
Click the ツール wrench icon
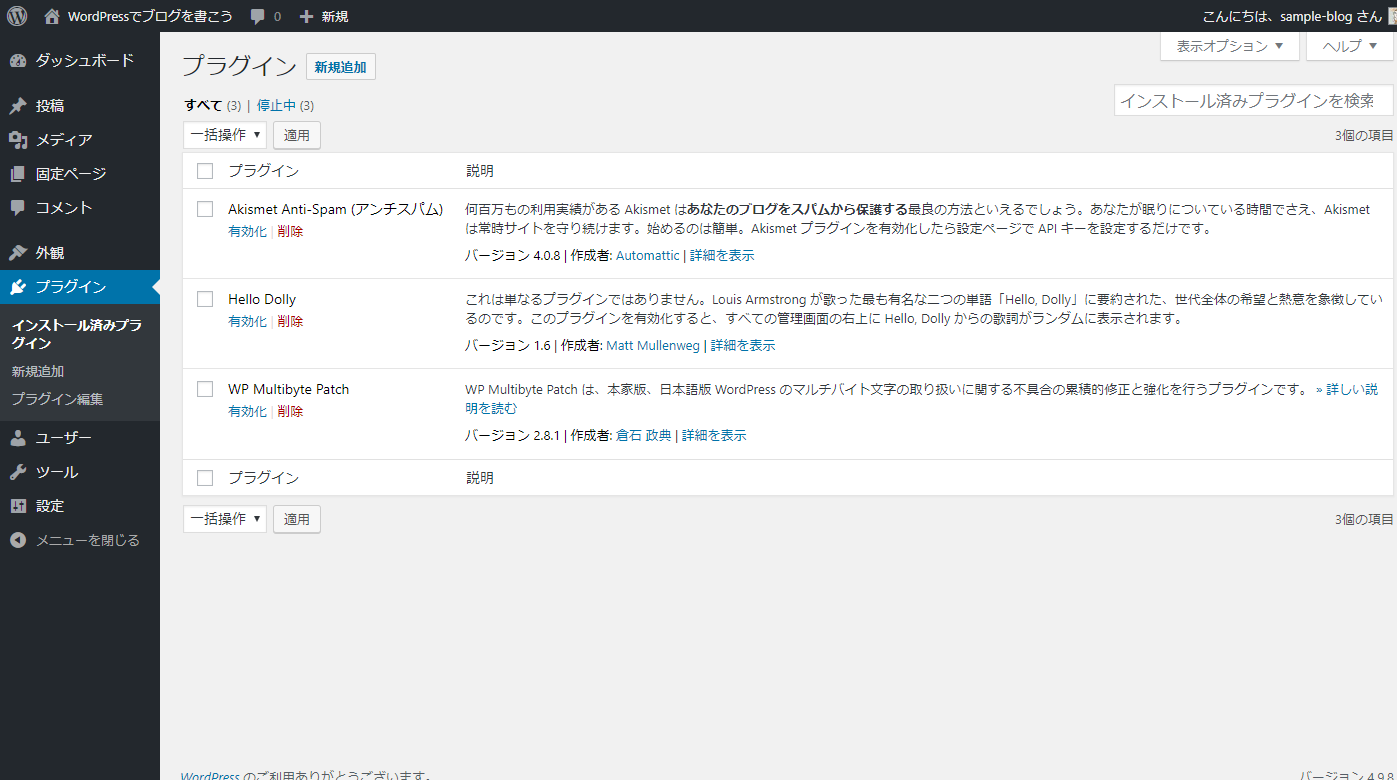pos(18,472)
